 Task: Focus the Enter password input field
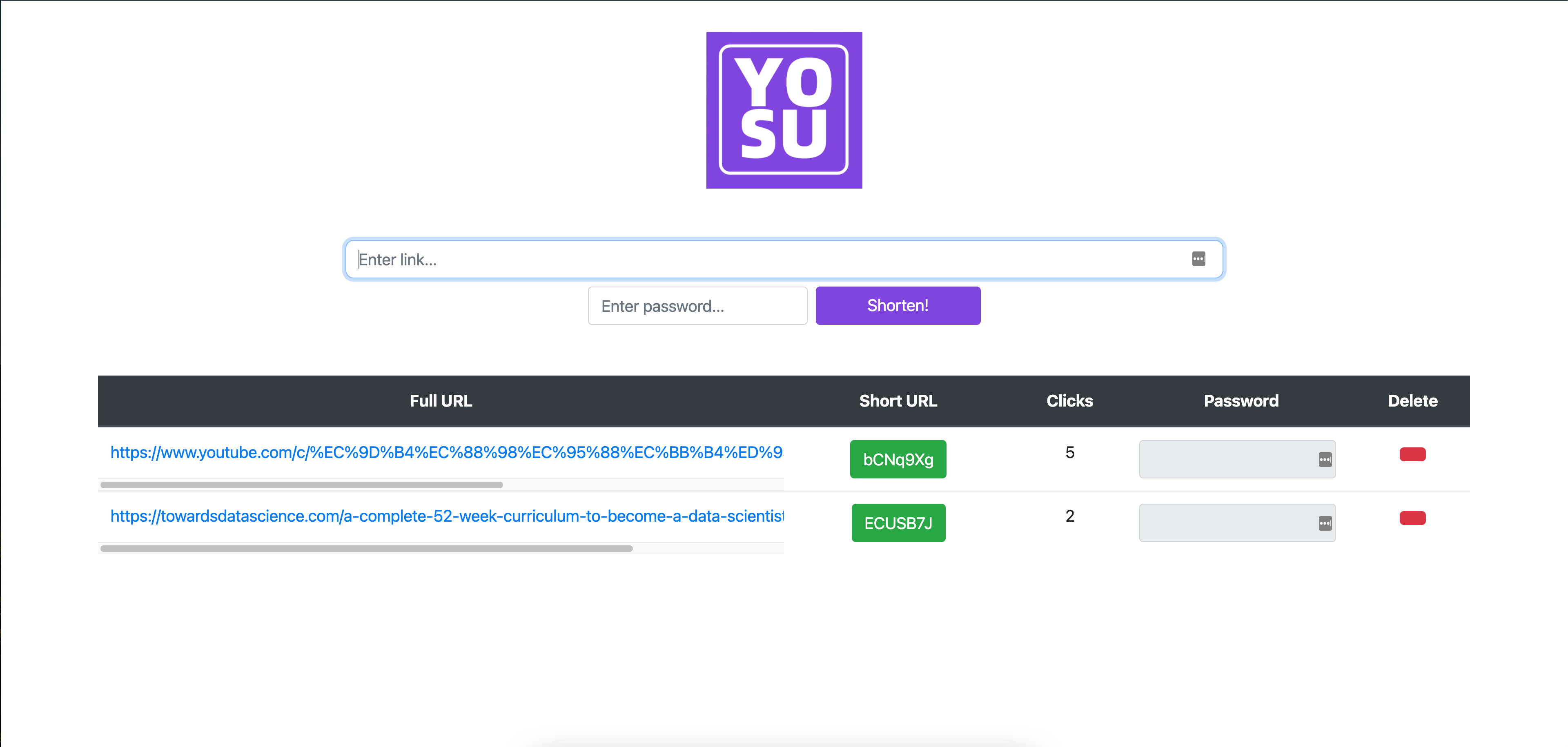[x=697, y=306]
